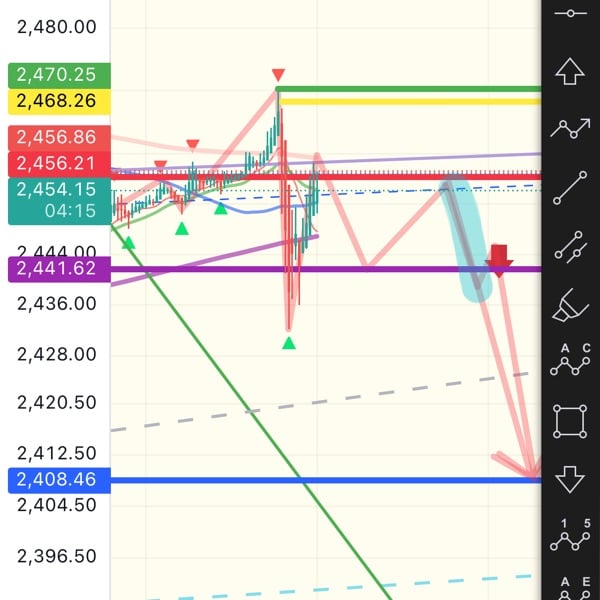Screen dimensions: 600x600
Task: Select the Arrow Up marker tool
Action: point(570,72)
